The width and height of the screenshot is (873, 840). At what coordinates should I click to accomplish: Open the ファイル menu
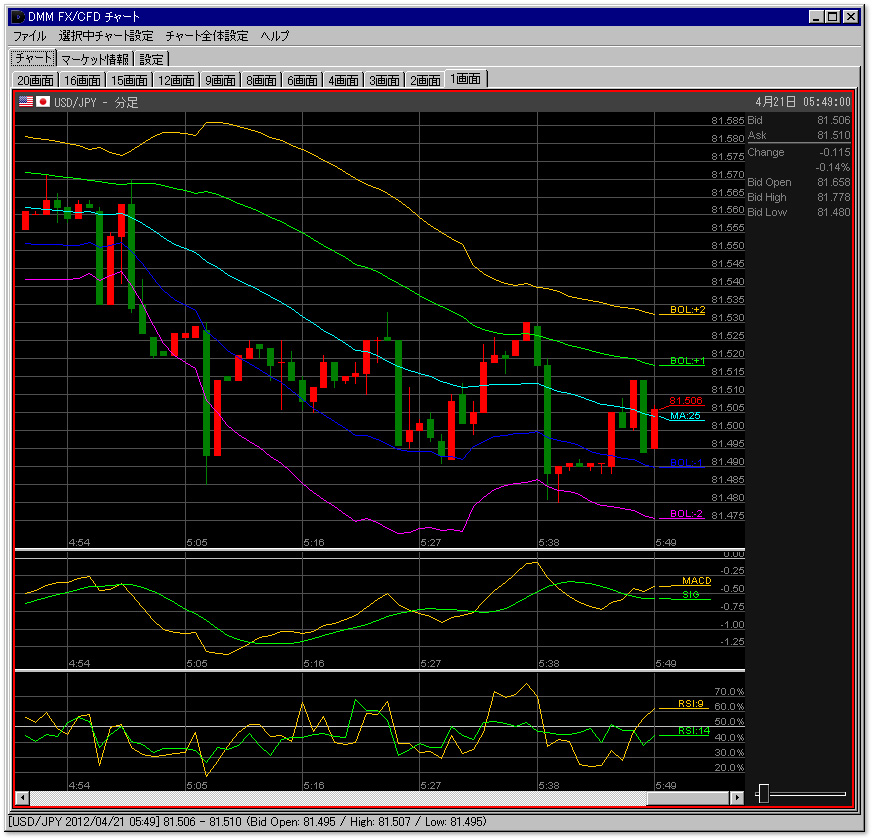point(30,36)
